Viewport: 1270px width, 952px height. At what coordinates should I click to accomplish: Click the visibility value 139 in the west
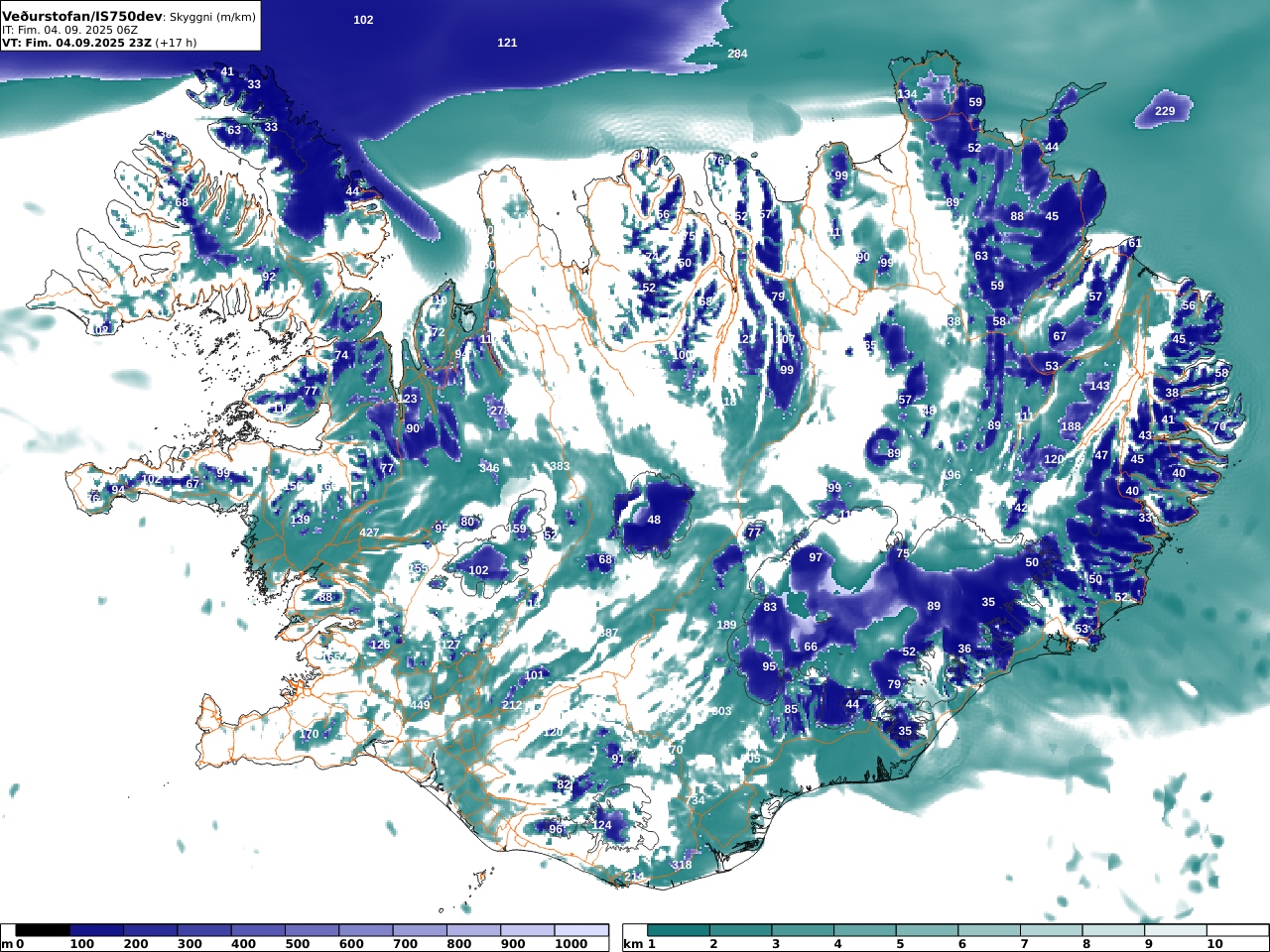click(301, 520)
